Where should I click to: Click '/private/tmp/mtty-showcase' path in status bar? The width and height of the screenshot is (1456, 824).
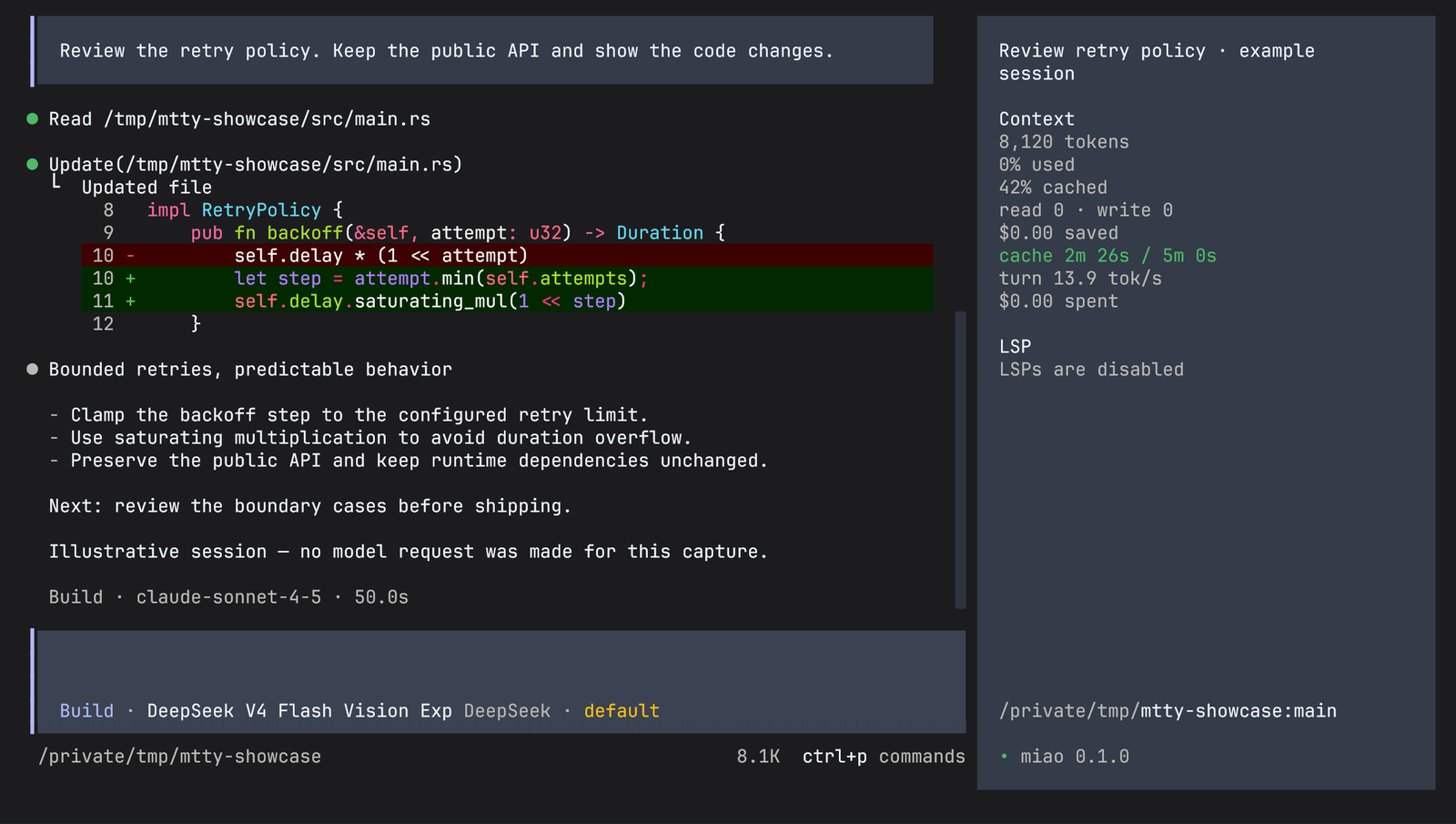179,757
